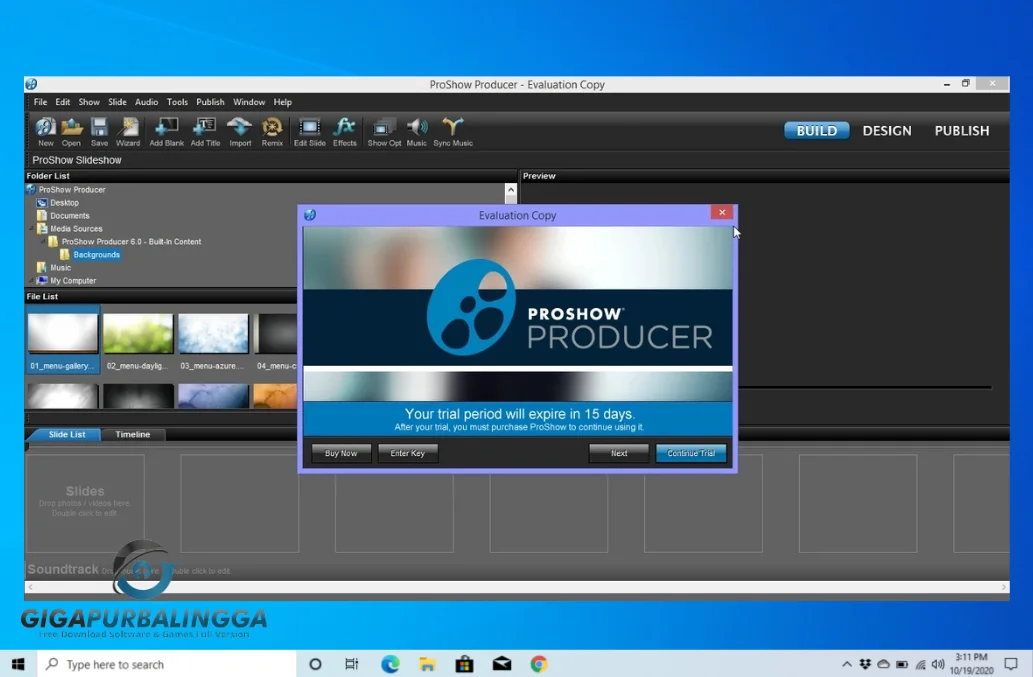
Task: Click the Enter Key button
Action: coord(408,452)
